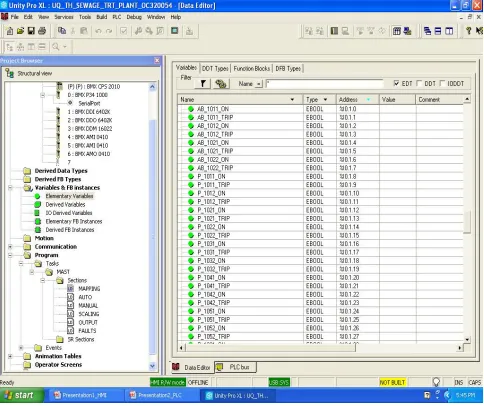Open the File menu
Screen dimensions: 484x406
pos(15,17)
